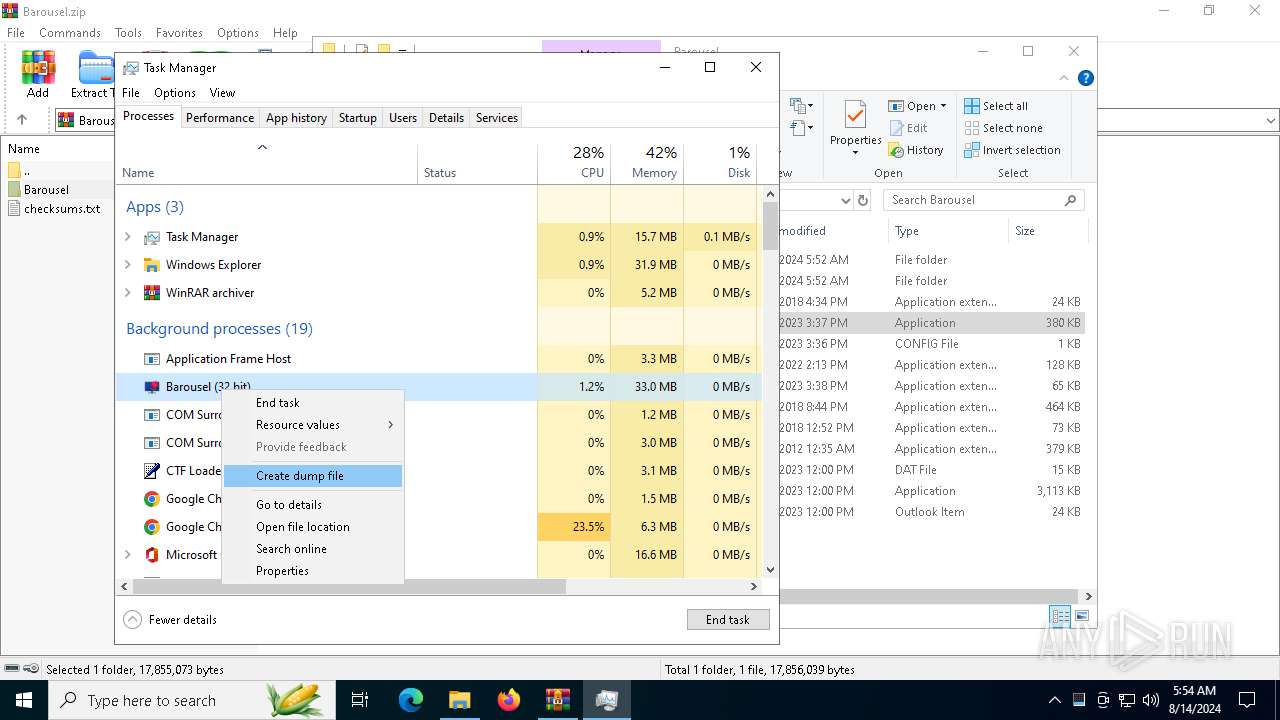Open WinRAR address bar dropdown
Screen dimensions: 1280x720
click(x=1271, y=120)
